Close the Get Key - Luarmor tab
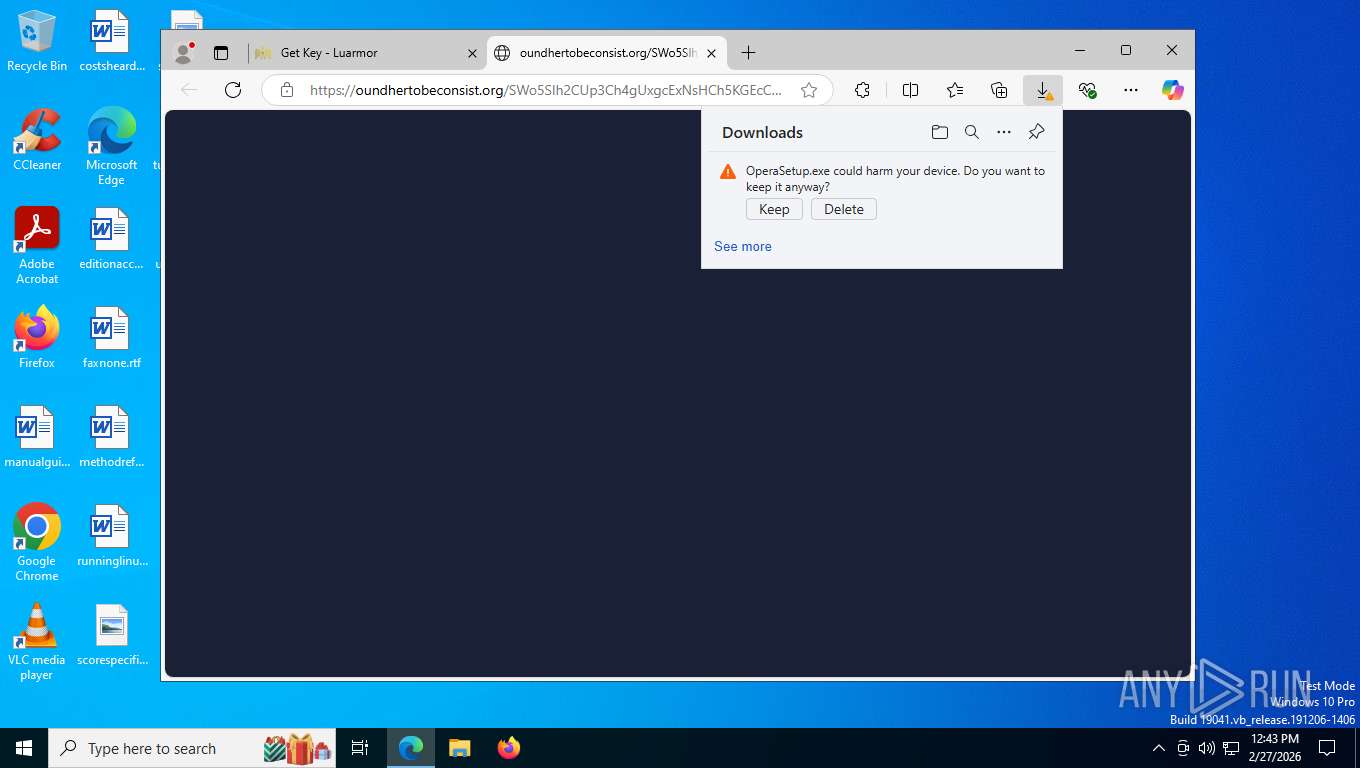Screen dimensions: 1360x768 click(x=472, y=53)
